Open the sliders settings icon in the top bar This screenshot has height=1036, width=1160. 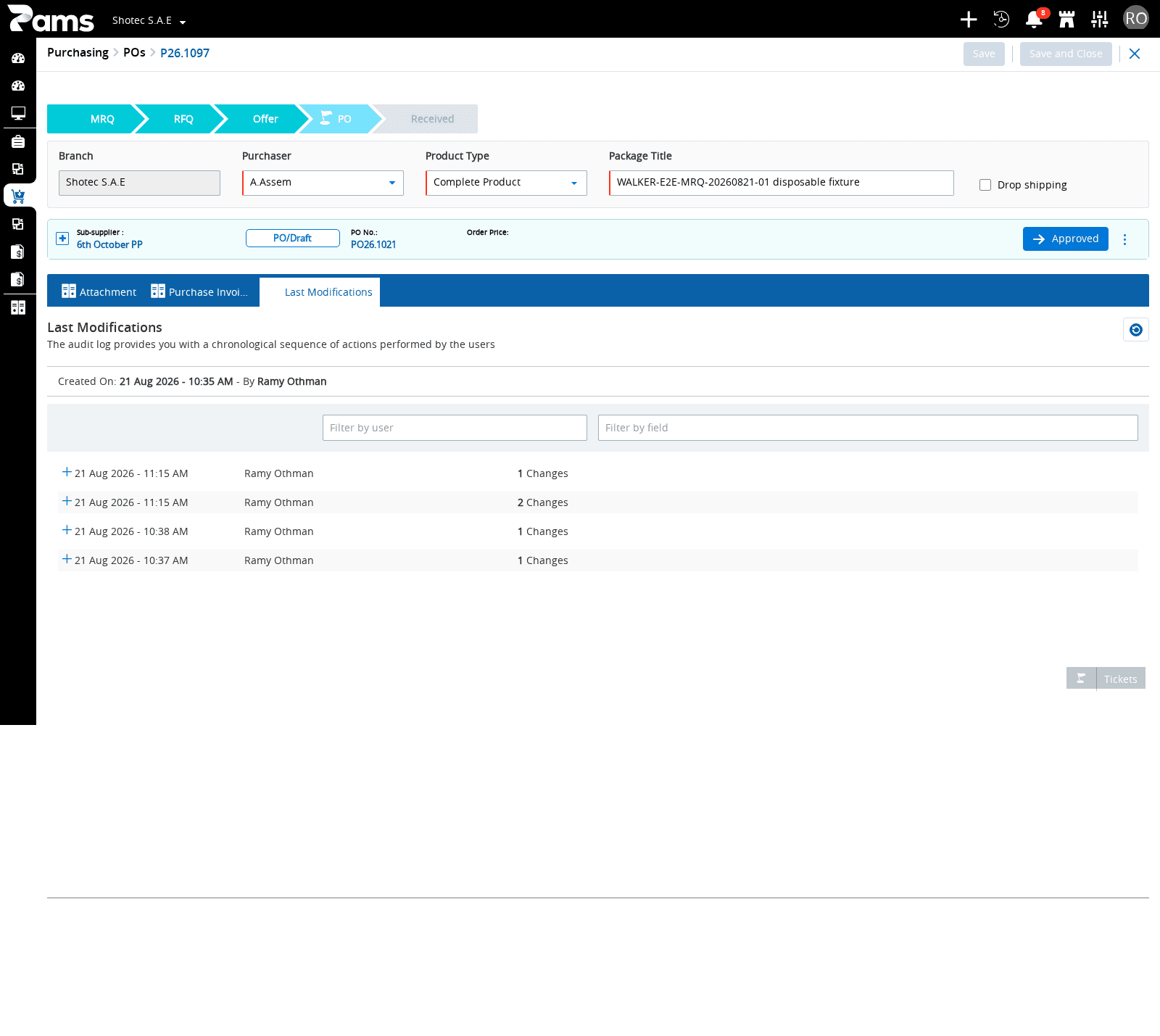[1100, 20]
